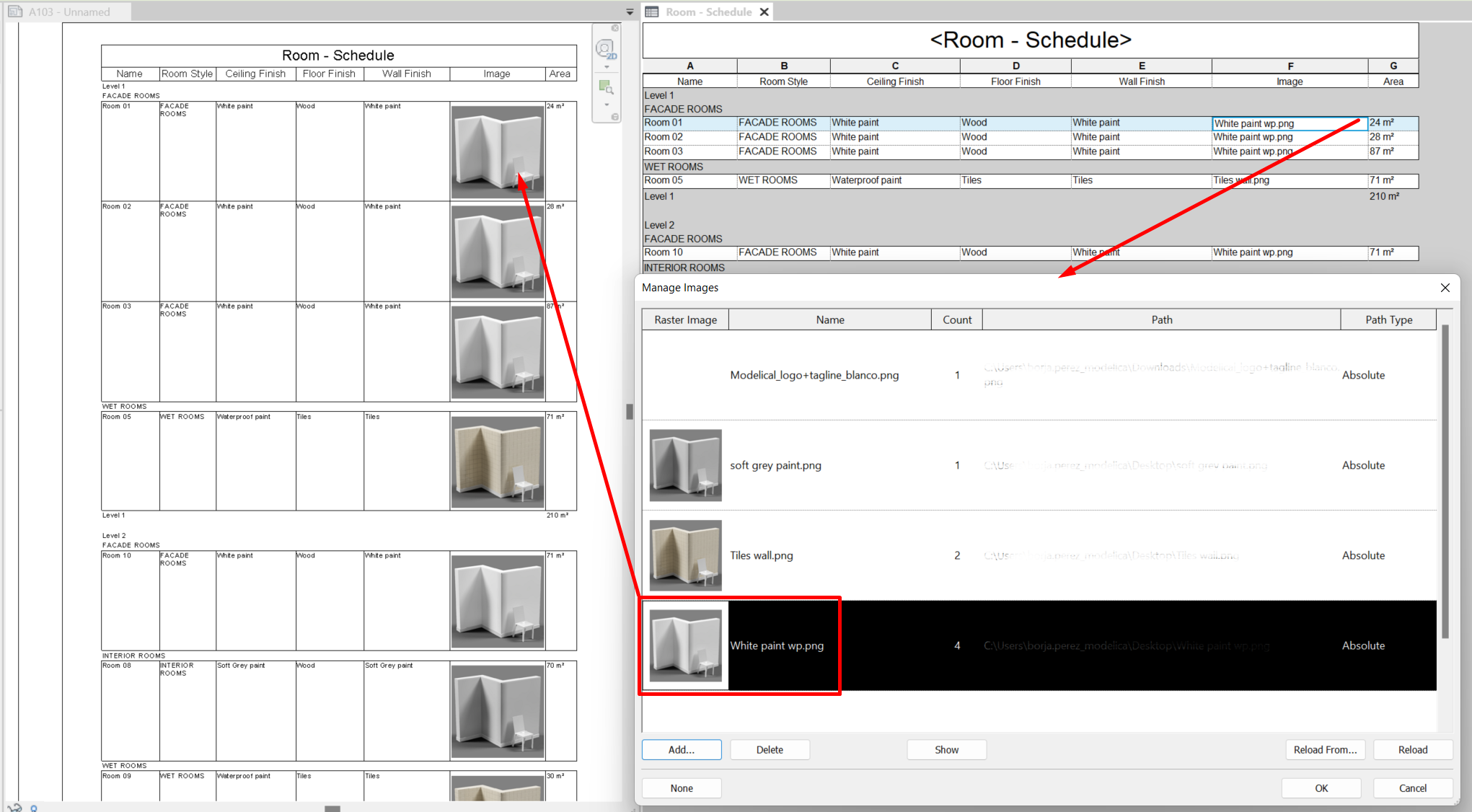Click the Image header cell in the schedule view
Screen dimensions: 1472x812
point(1290,81)
